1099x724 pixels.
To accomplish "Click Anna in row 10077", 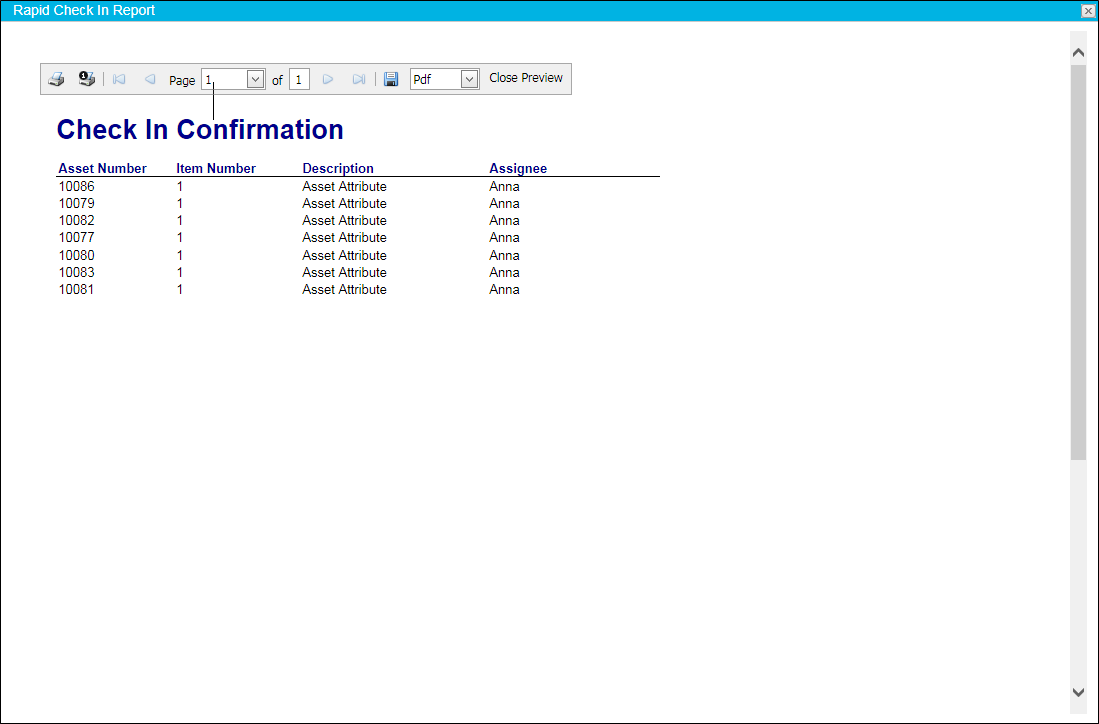I will pyautogui.click(x=504, y=238).
